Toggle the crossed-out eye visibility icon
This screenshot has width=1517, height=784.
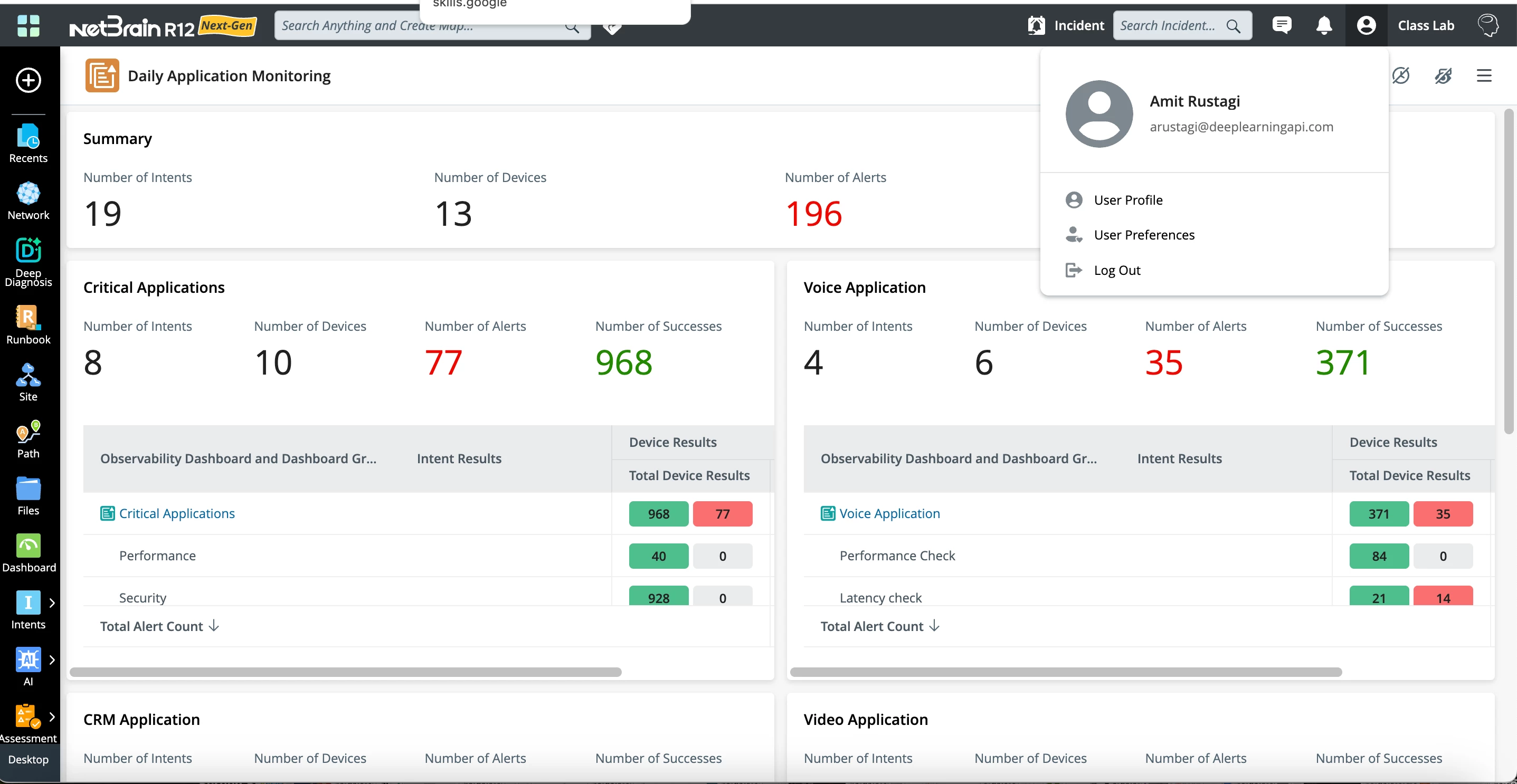point(1443,75)
